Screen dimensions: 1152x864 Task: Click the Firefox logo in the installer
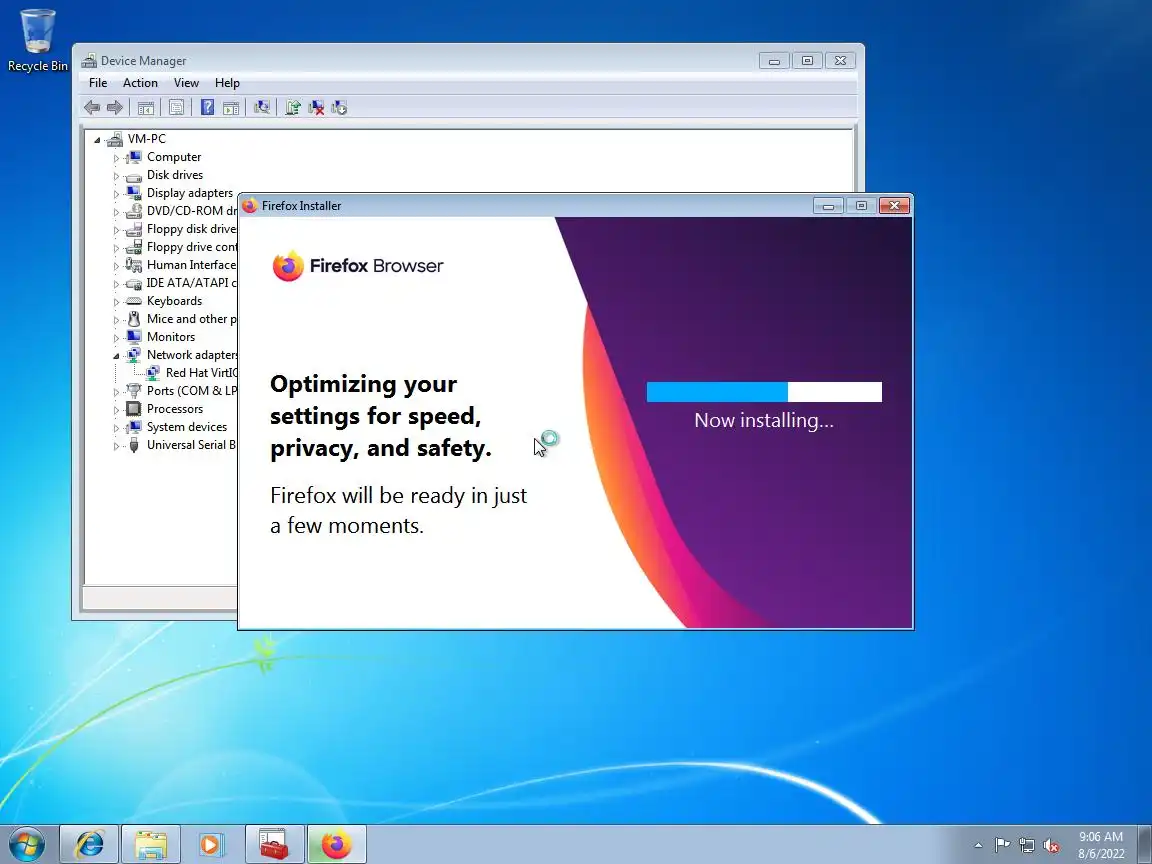[x=288, y=266]
